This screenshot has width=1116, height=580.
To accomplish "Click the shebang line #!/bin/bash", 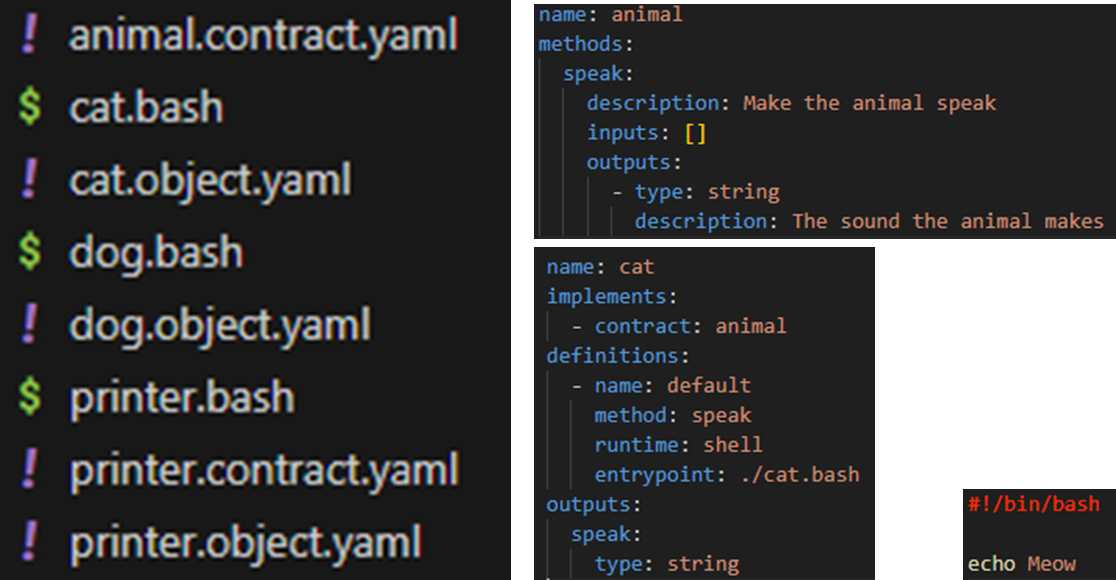I will (1032, 504).
